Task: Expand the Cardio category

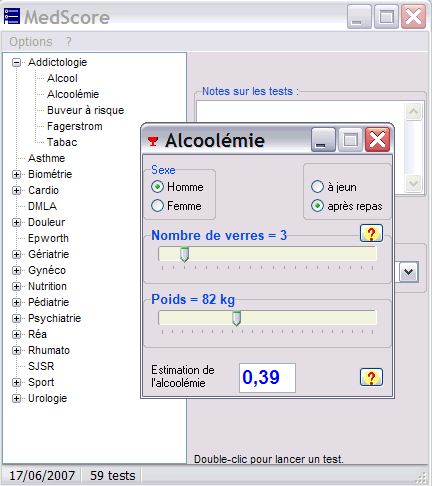Action: pyautogui.click(x=16, y=190)
